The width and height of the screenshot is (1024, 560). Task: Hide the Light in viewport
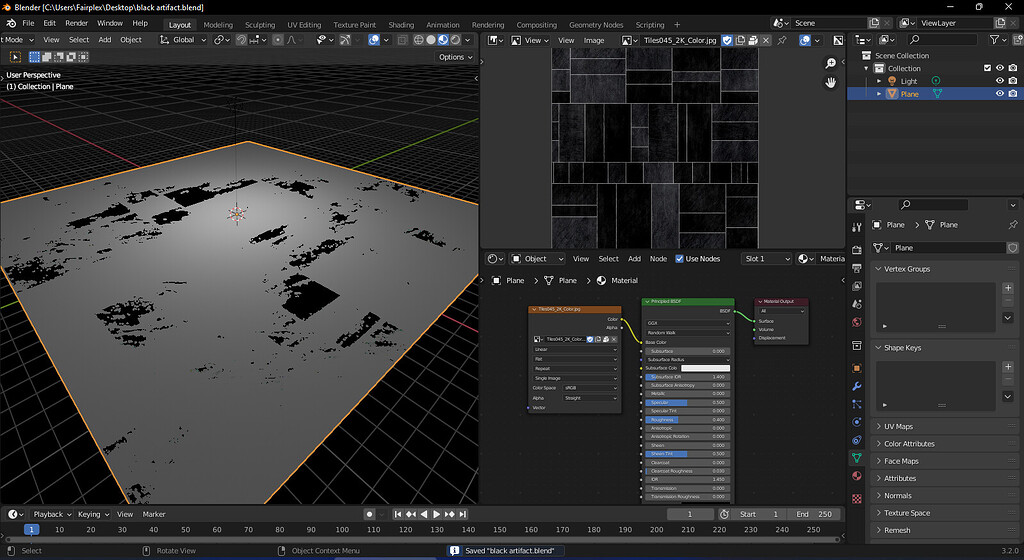[1000, 81]
